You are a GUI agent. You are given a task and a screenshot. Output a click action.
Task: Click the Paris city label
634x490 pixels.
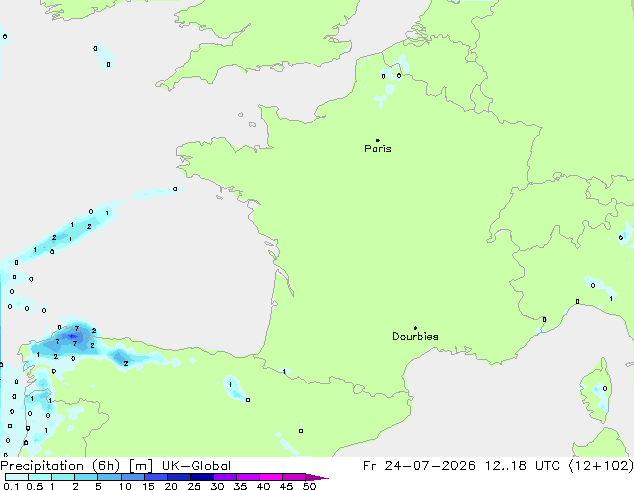click(x=378, y=149)
